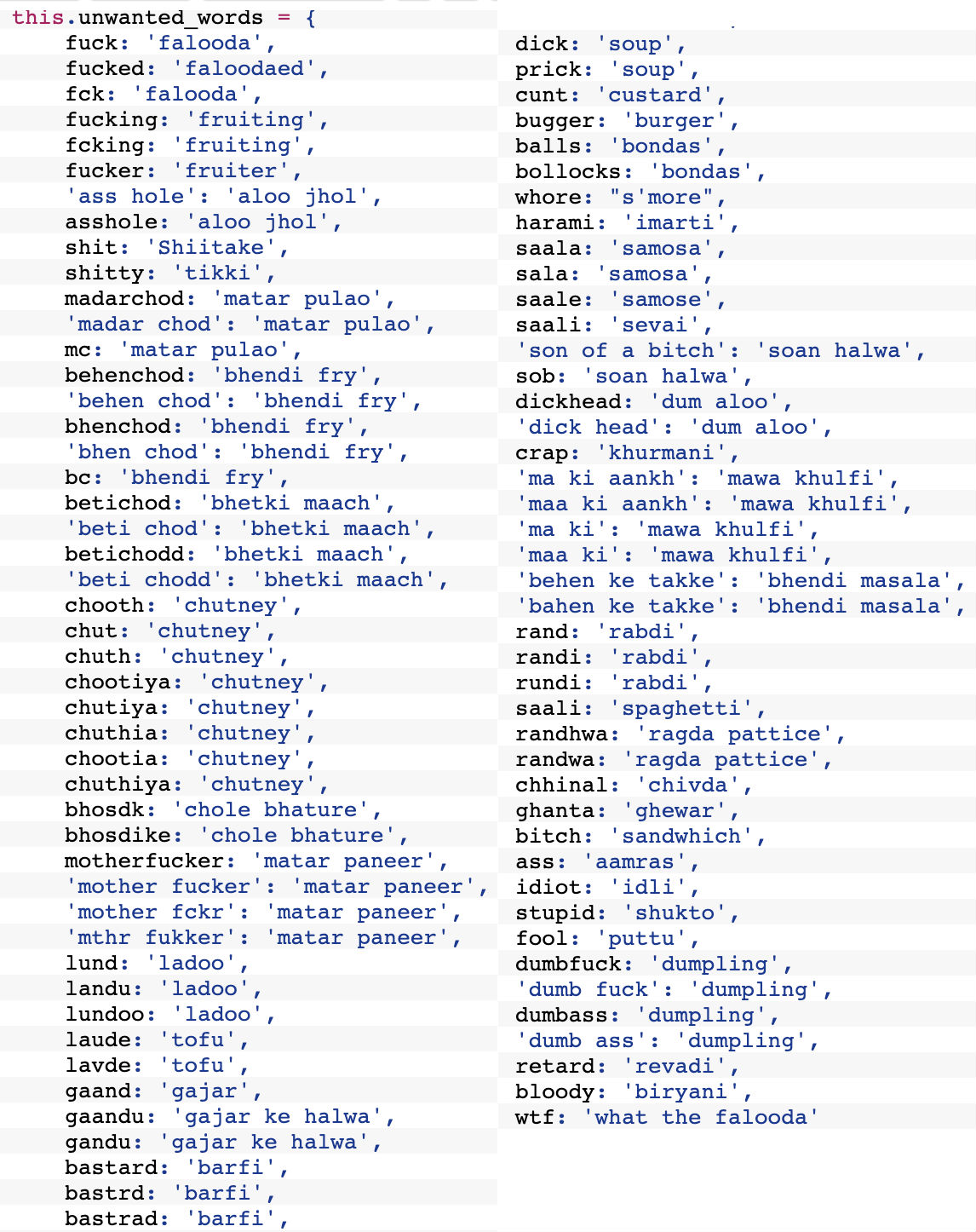Click the bloody key
Image resolution: width=976 pixels, height=1232 pixels.
[x=554, y=1091]
